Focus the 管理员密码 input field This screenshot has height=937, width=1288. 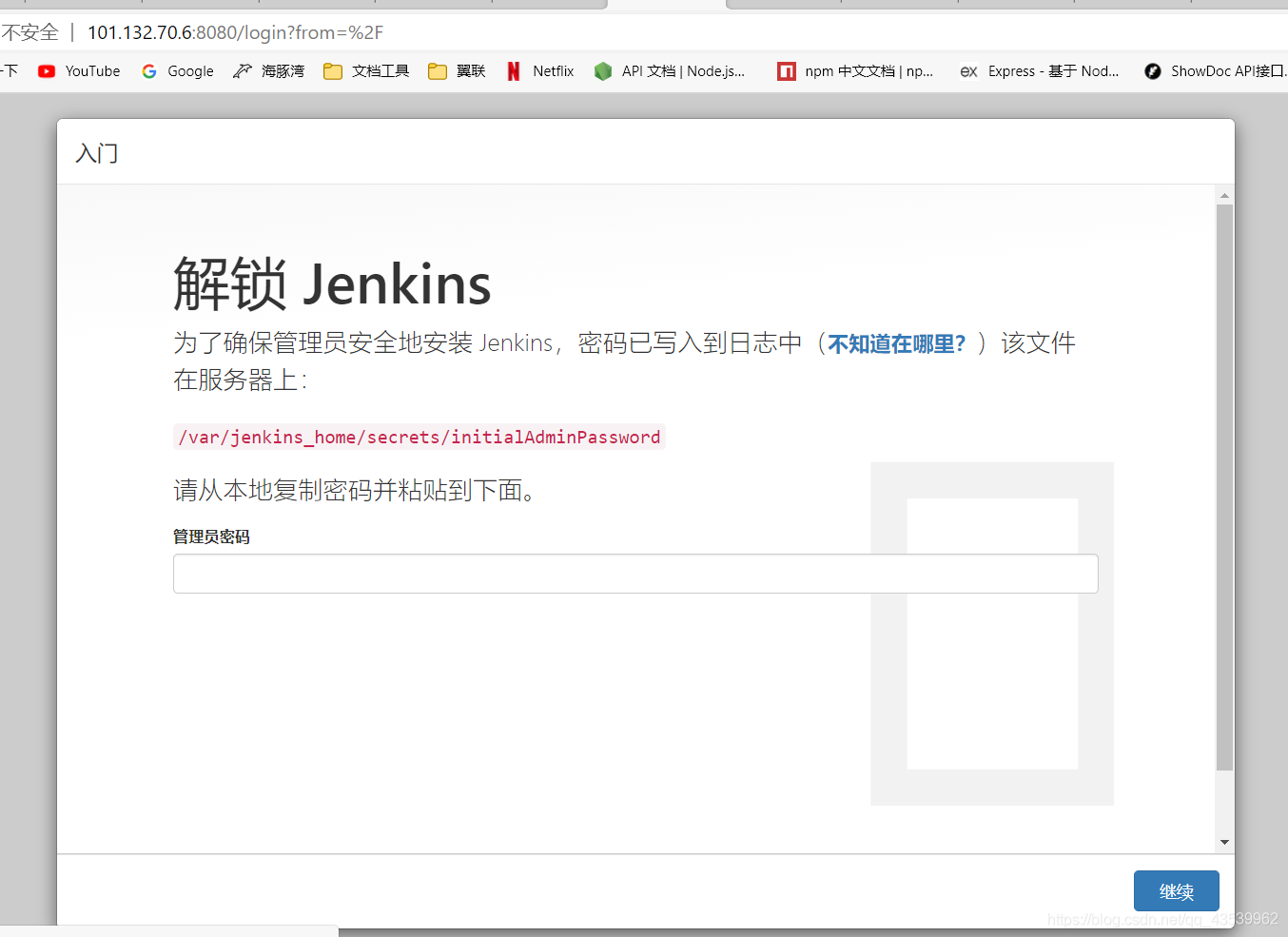(635, 574)
